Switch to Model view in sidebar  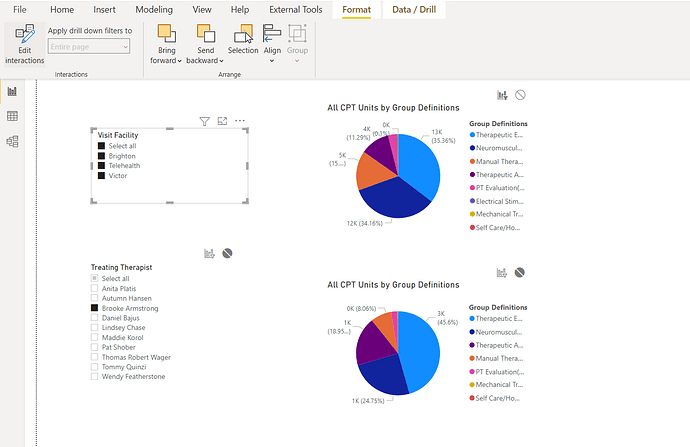12,142
